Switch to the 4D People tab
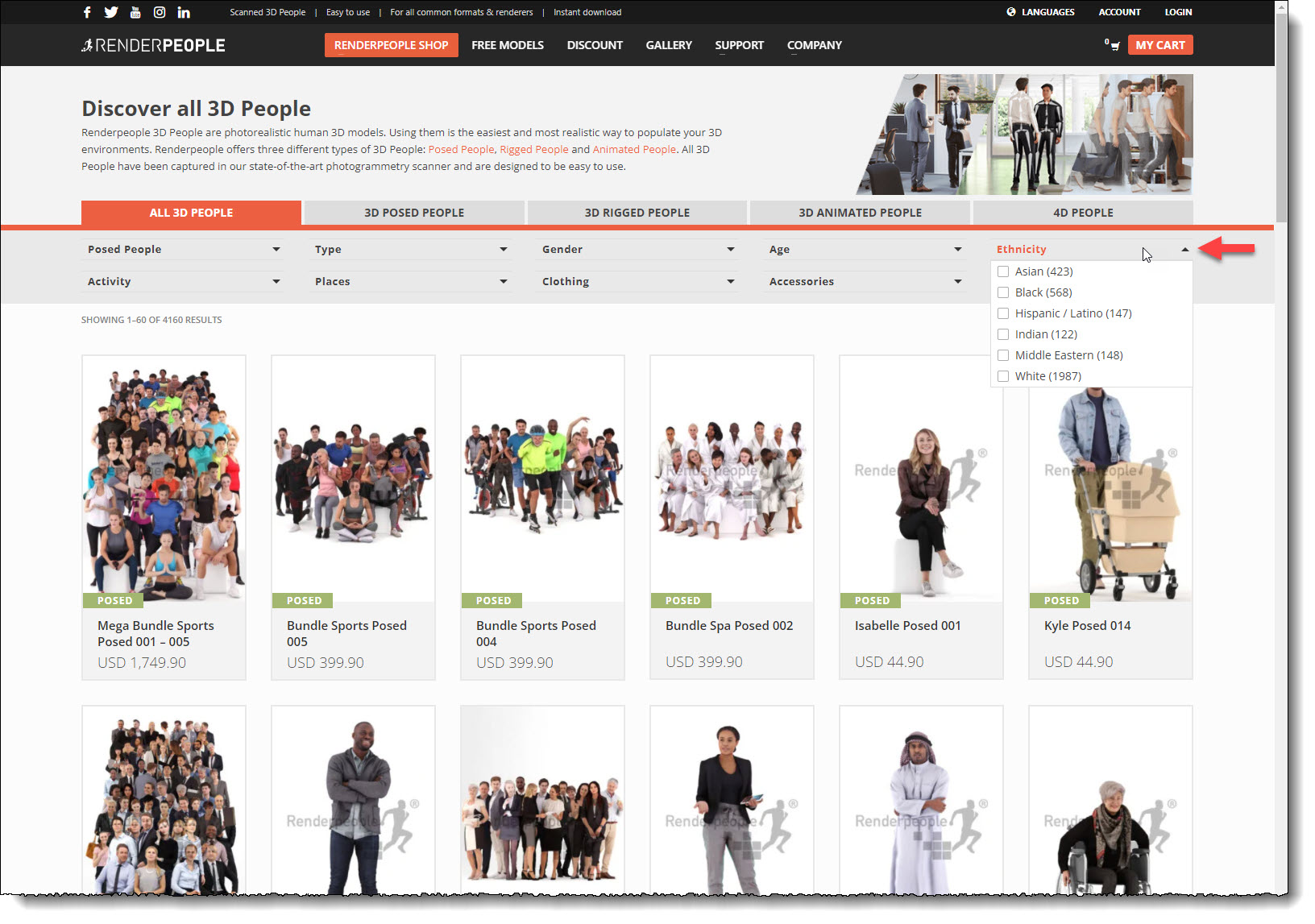Screen dimensions: 1315x924 click(x=1083, y=213)
